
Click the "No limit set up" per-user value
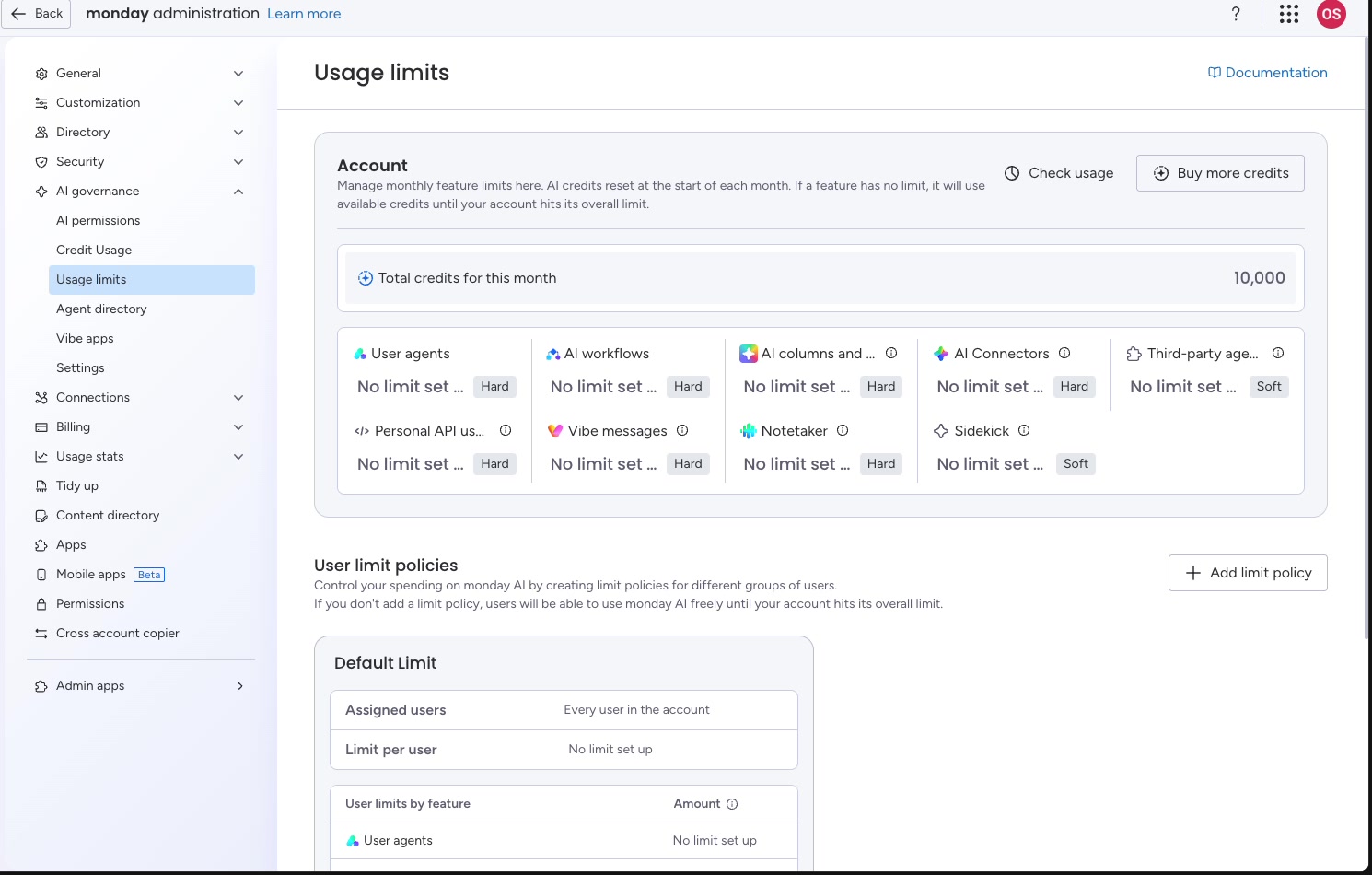pyautogui.click(x=610, y=750)
